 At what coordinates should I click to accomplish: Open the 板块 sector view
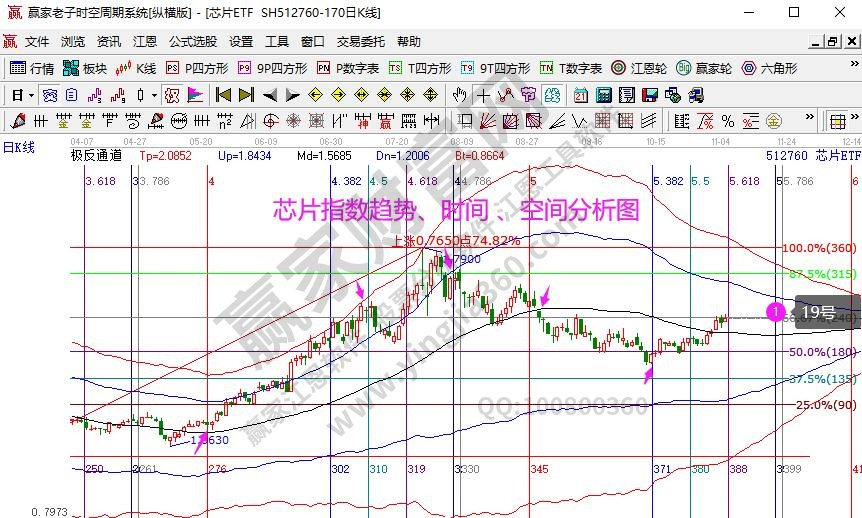tap(84, 68)
